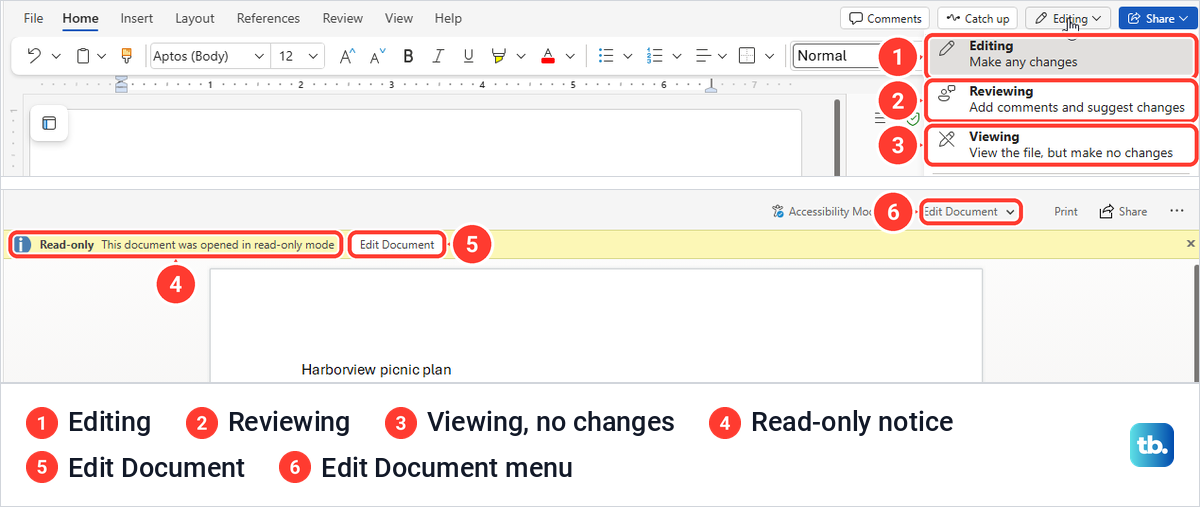Apply the red font color
1200x507 pixels.
point(547,56)
